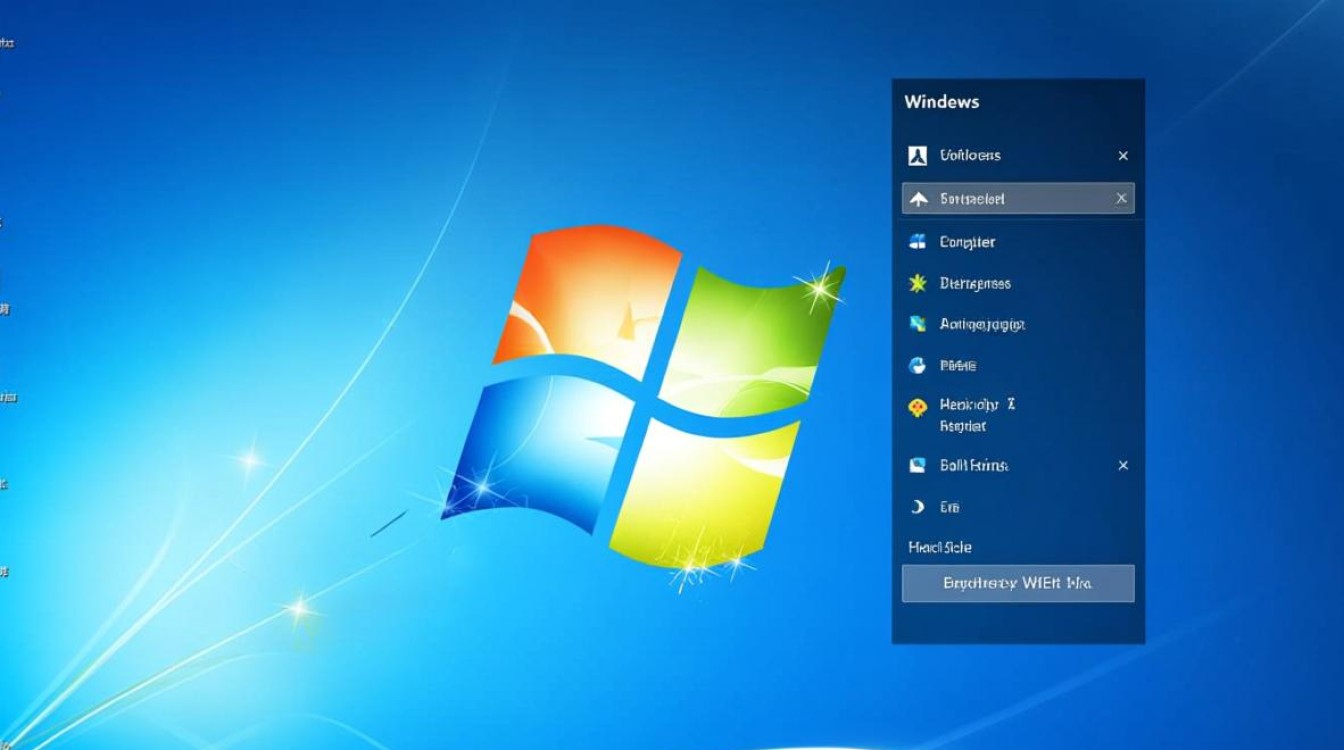Image resolution: width=1344 pixels, height=750 pixels.
Task: Clear the Pictures entry with its X
Action: pos(1122,466)
